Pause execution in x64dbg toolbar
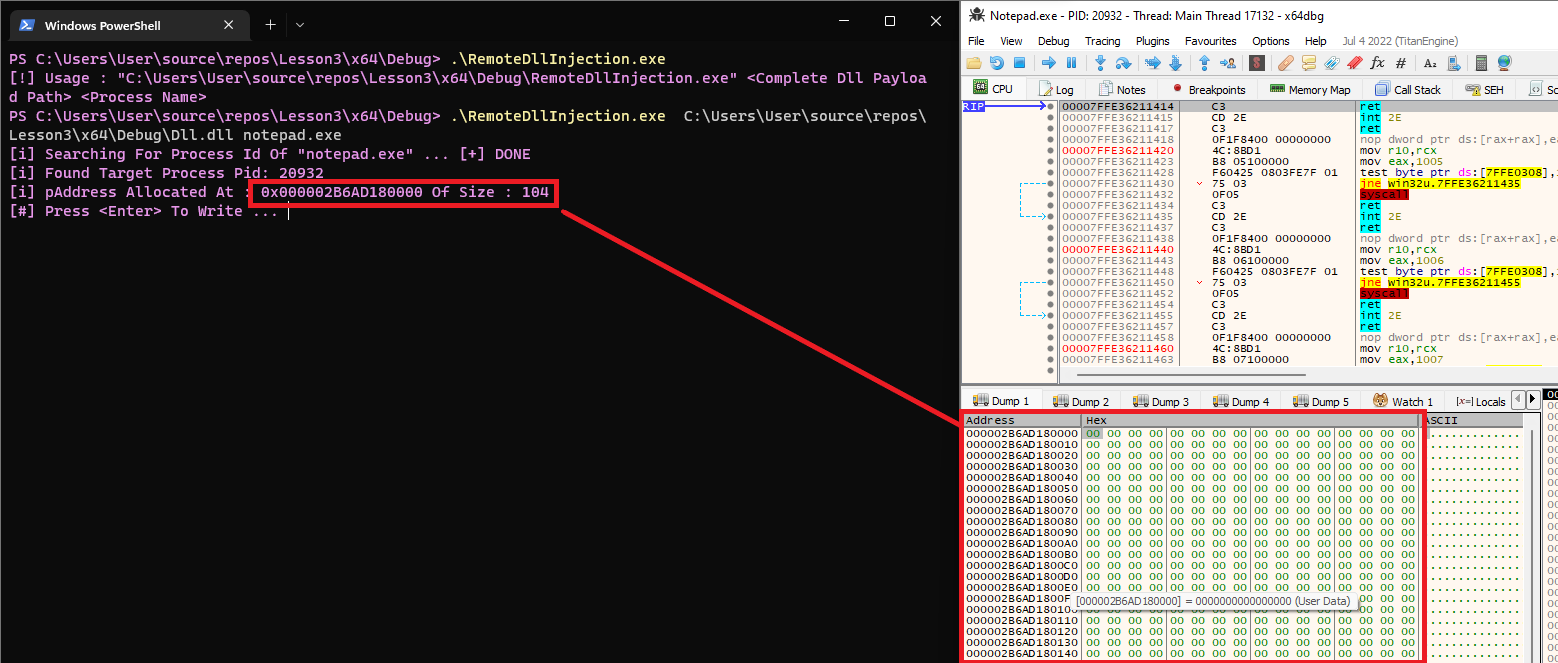 pos(1071,63)
